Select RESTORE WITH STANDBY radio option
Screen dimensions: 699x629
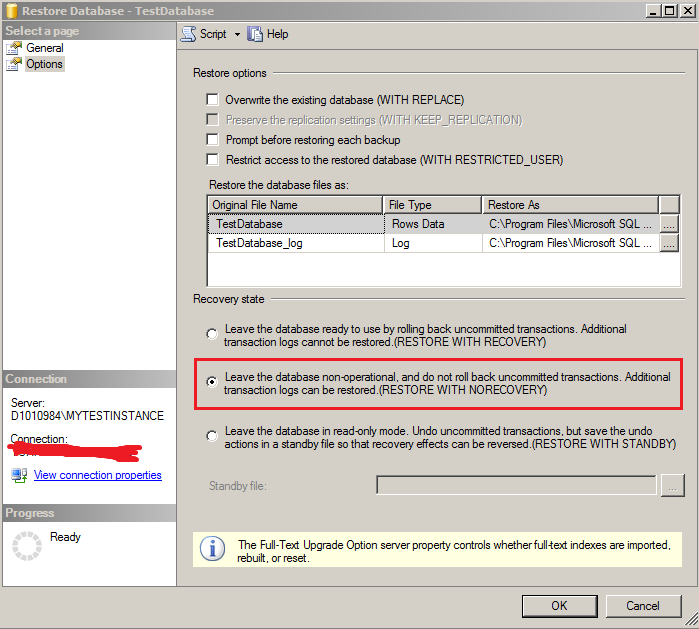point(212,436)
